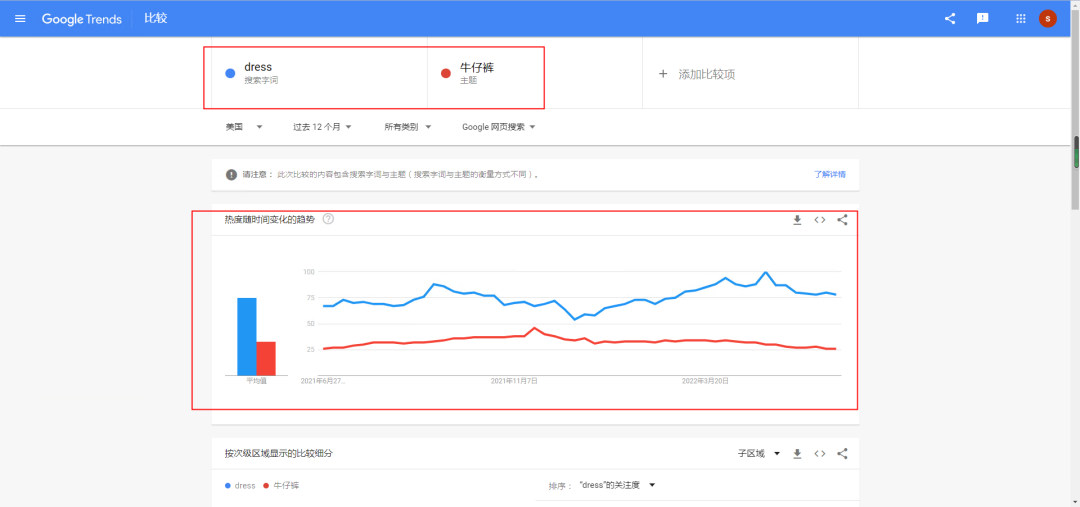Click the Google Trends logo
This screenshot has height=507, width=1080.
click(x=82, y=19)
